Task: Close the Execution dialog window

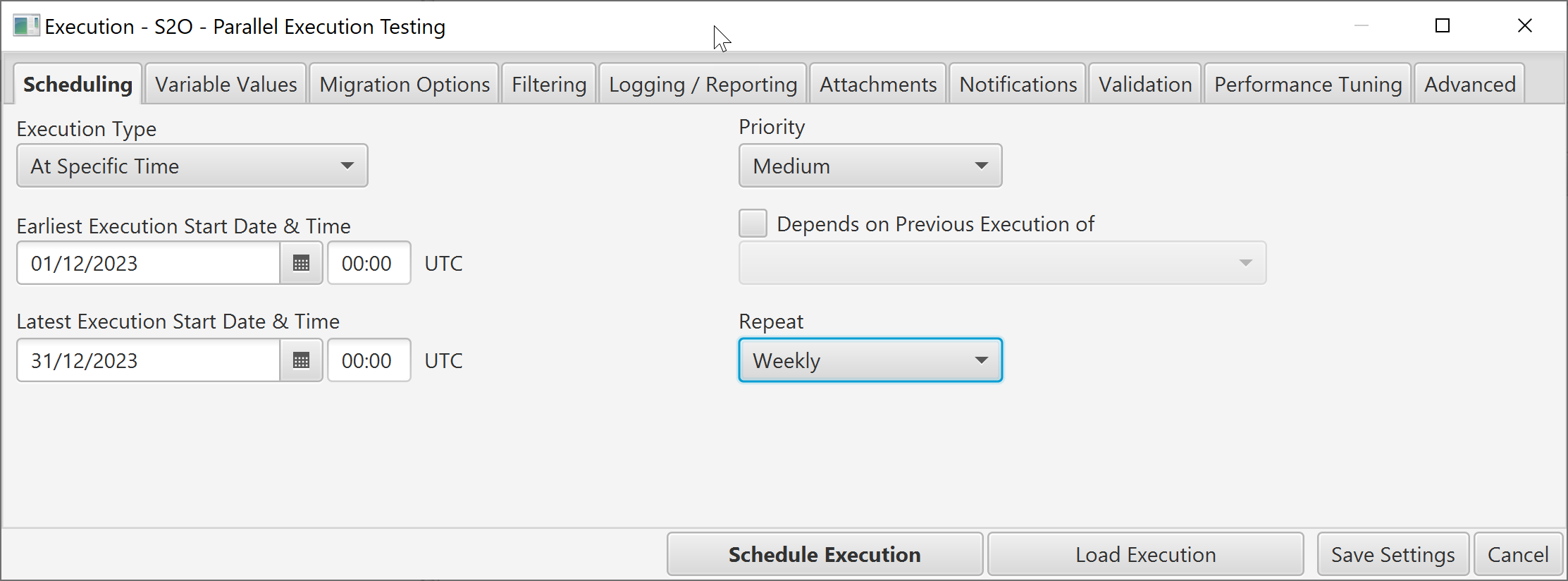Action: pos(1525,26)
